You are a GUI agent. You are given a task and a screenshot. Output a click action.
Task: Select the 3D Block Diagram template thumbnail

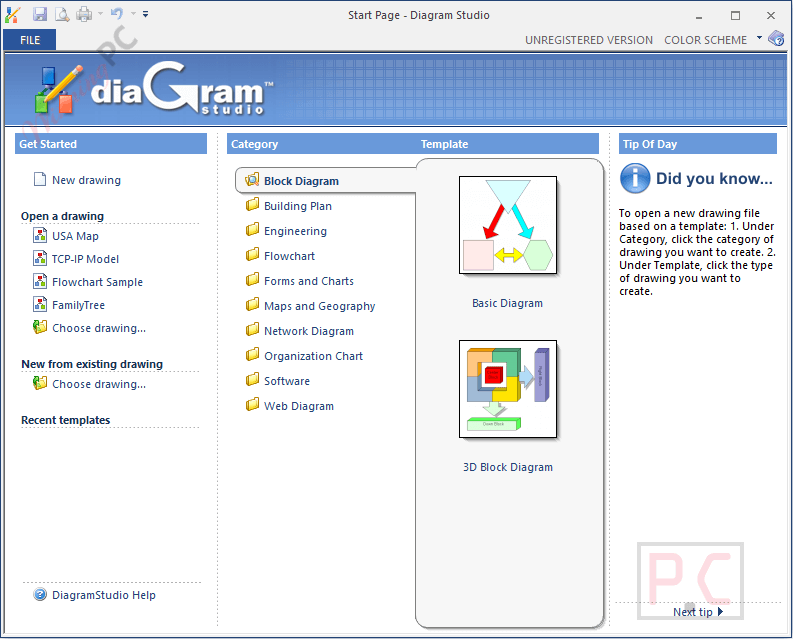click(x=508, y=389)
